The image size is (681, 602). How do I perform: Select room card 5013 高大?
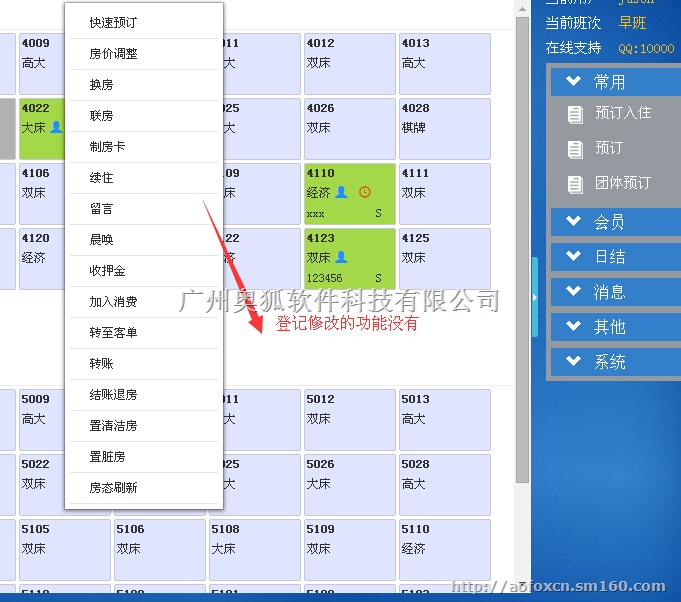(445, 420)
